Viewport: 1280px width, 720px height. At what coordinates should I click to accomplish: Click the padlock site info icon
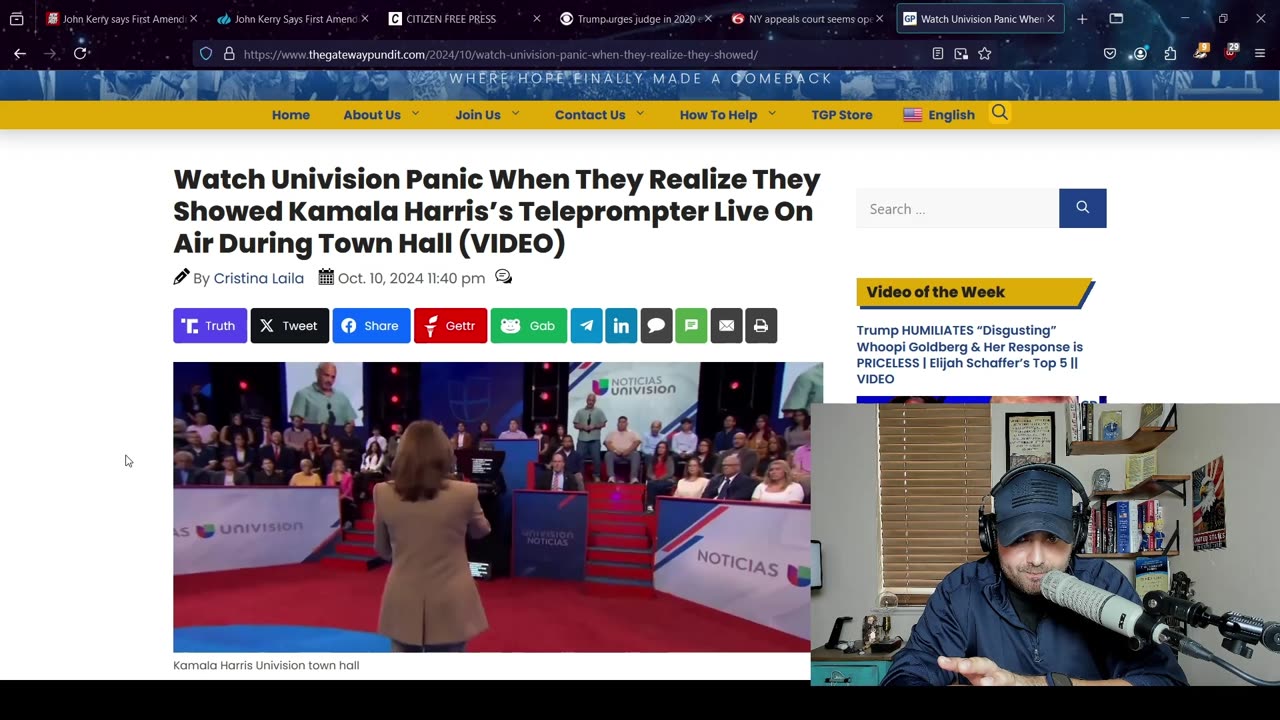coord(229,54)
